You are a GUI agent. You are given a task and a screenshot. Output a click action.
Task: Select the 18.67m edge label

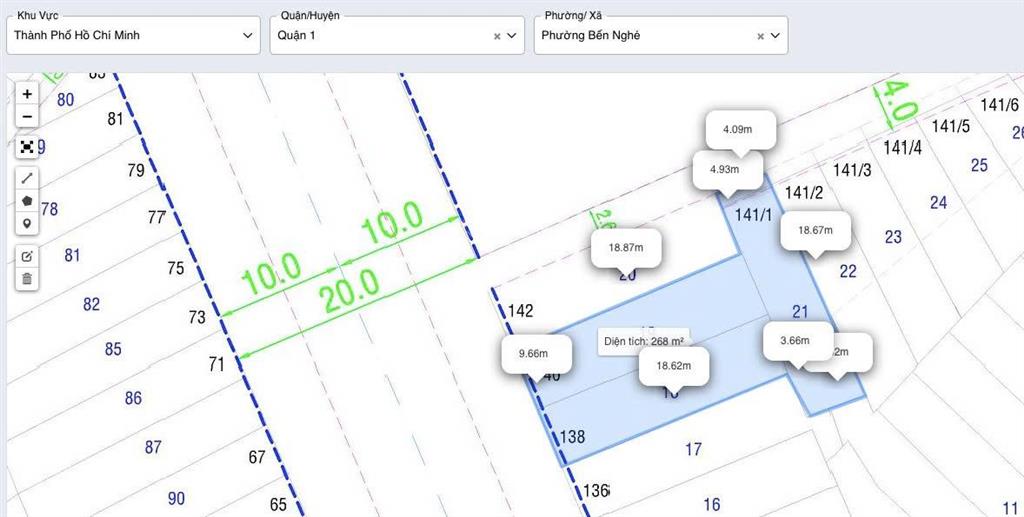[815, 230]
